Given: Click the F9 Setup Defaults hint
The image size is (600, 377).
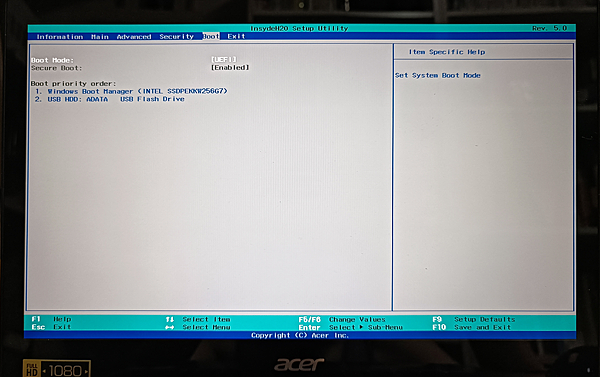Looking at the screenshot, I should point(474,320).
